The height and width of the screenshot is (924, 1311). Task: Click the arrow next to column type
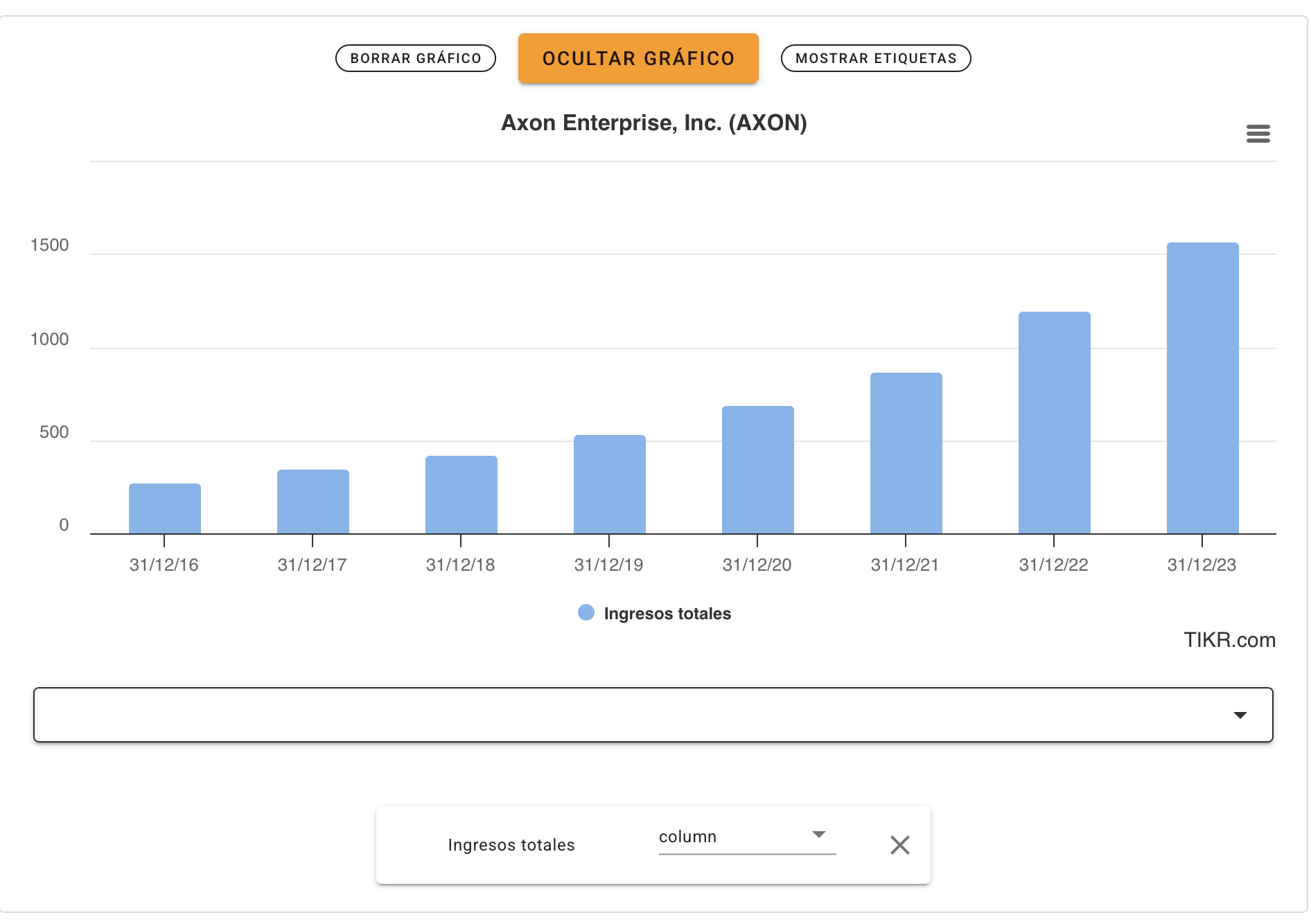point(819,835)
